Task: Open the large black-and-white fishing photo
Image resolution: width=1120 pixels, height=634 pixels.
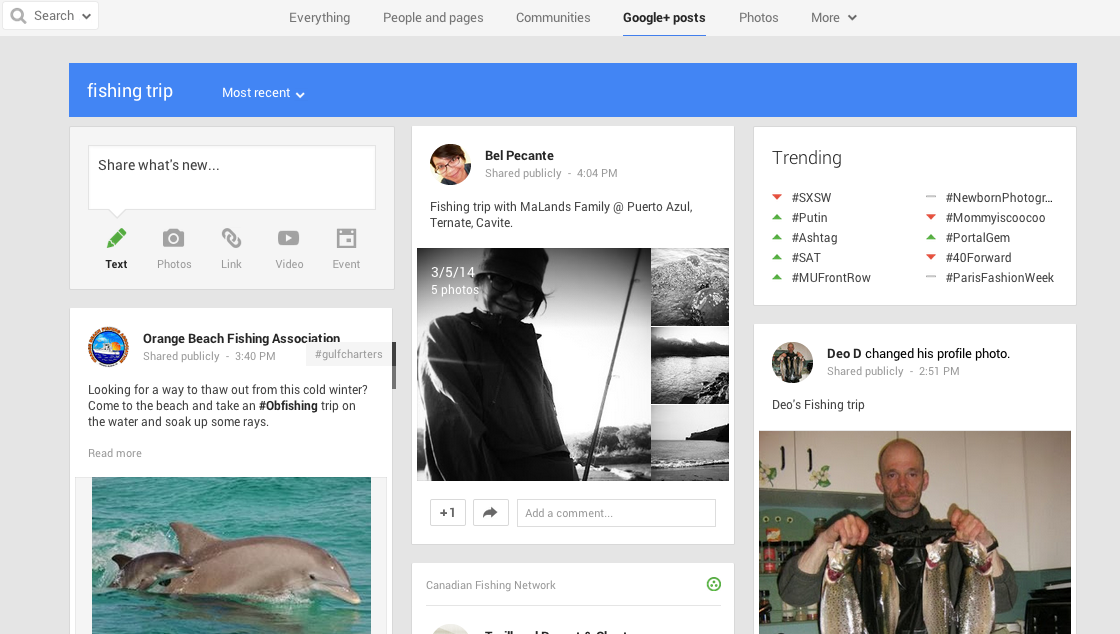Action: 533,365
